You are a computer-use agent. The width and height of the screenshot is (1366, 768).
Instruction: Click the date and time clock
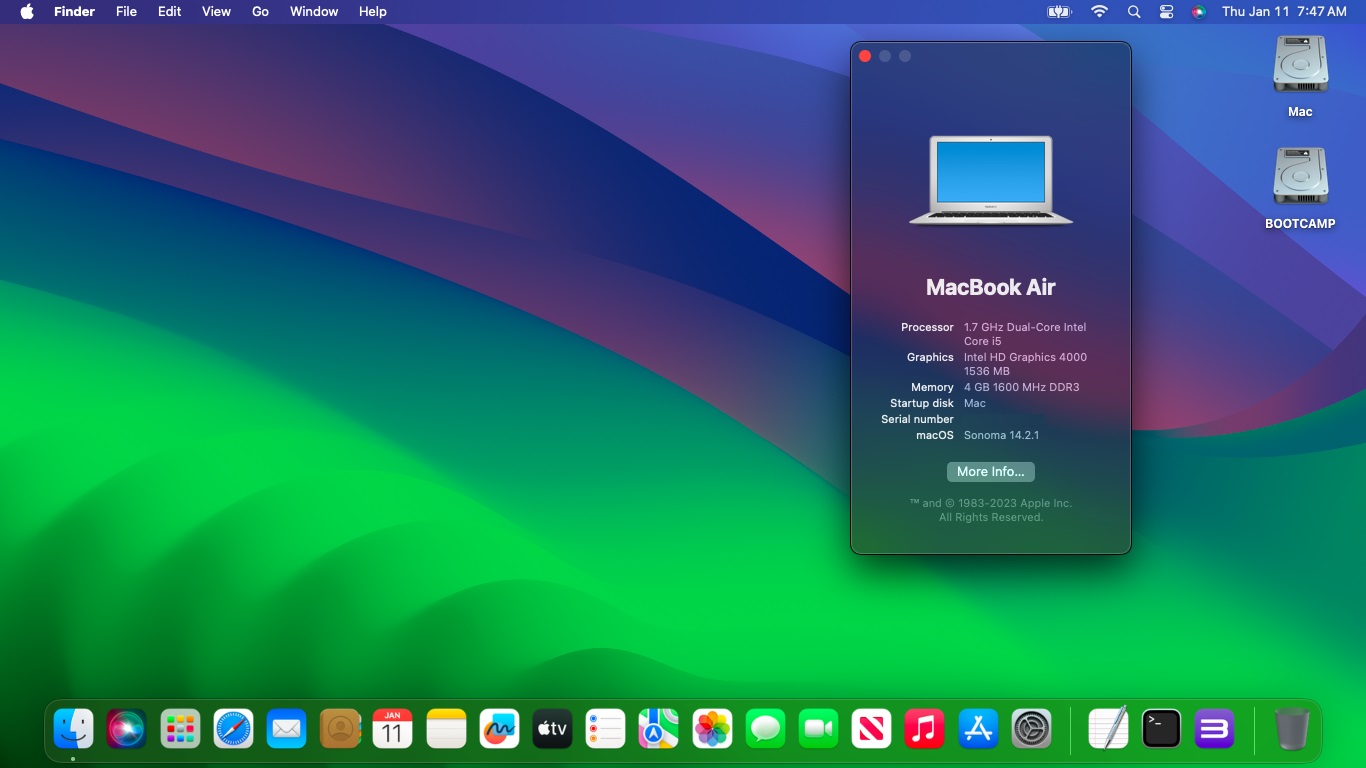(1284, 12)
